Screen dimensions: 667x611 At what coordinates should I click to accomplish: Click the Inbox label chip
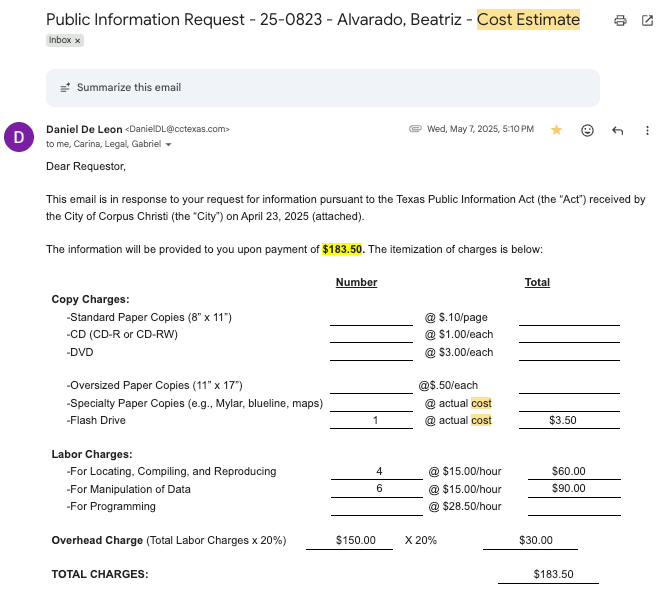click(x=60, y=41)
